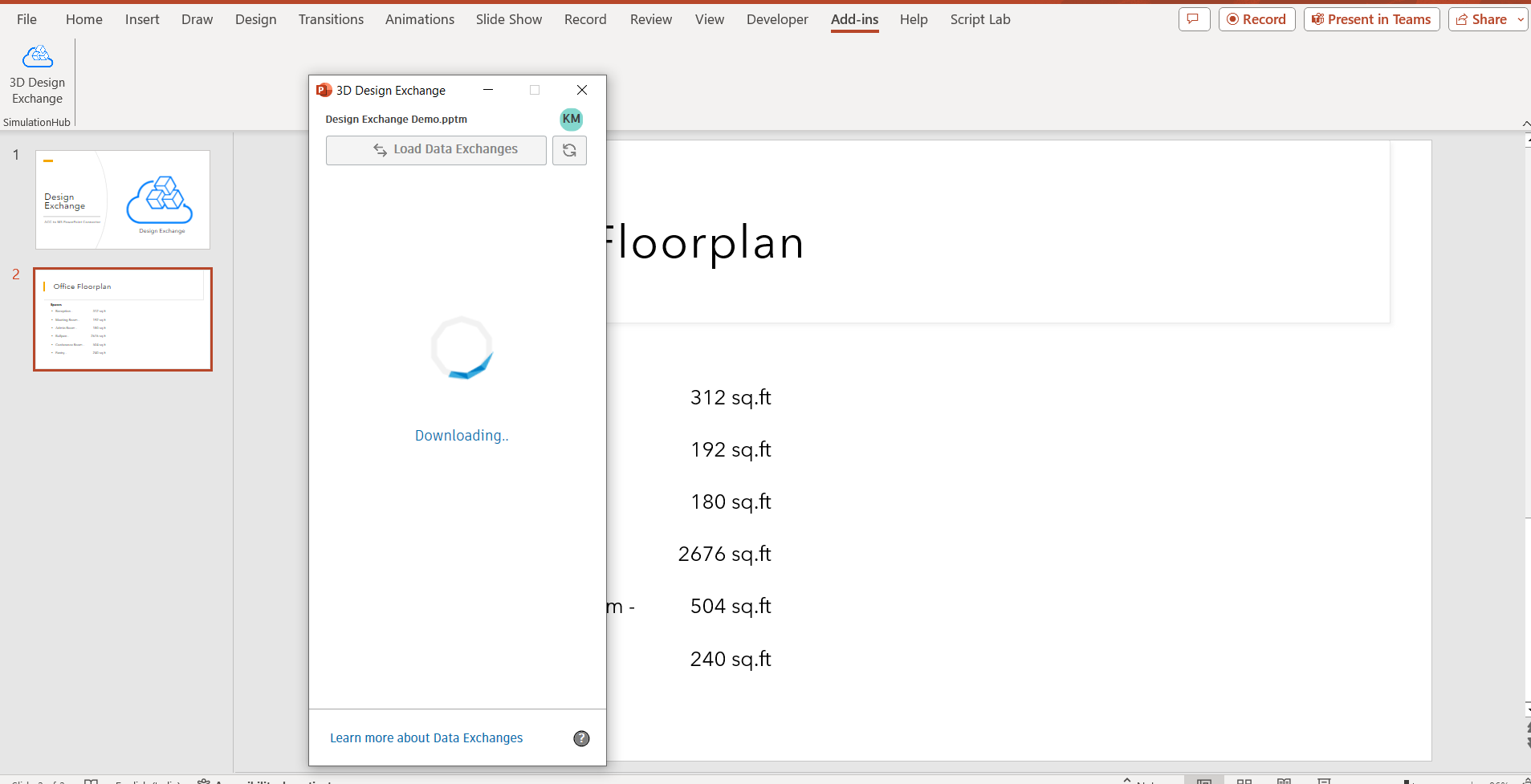Viewport: 1531px width, 784px height.
Task: Select slide 2 Office Floorplan thumbnail
Action: click(123, 319)
